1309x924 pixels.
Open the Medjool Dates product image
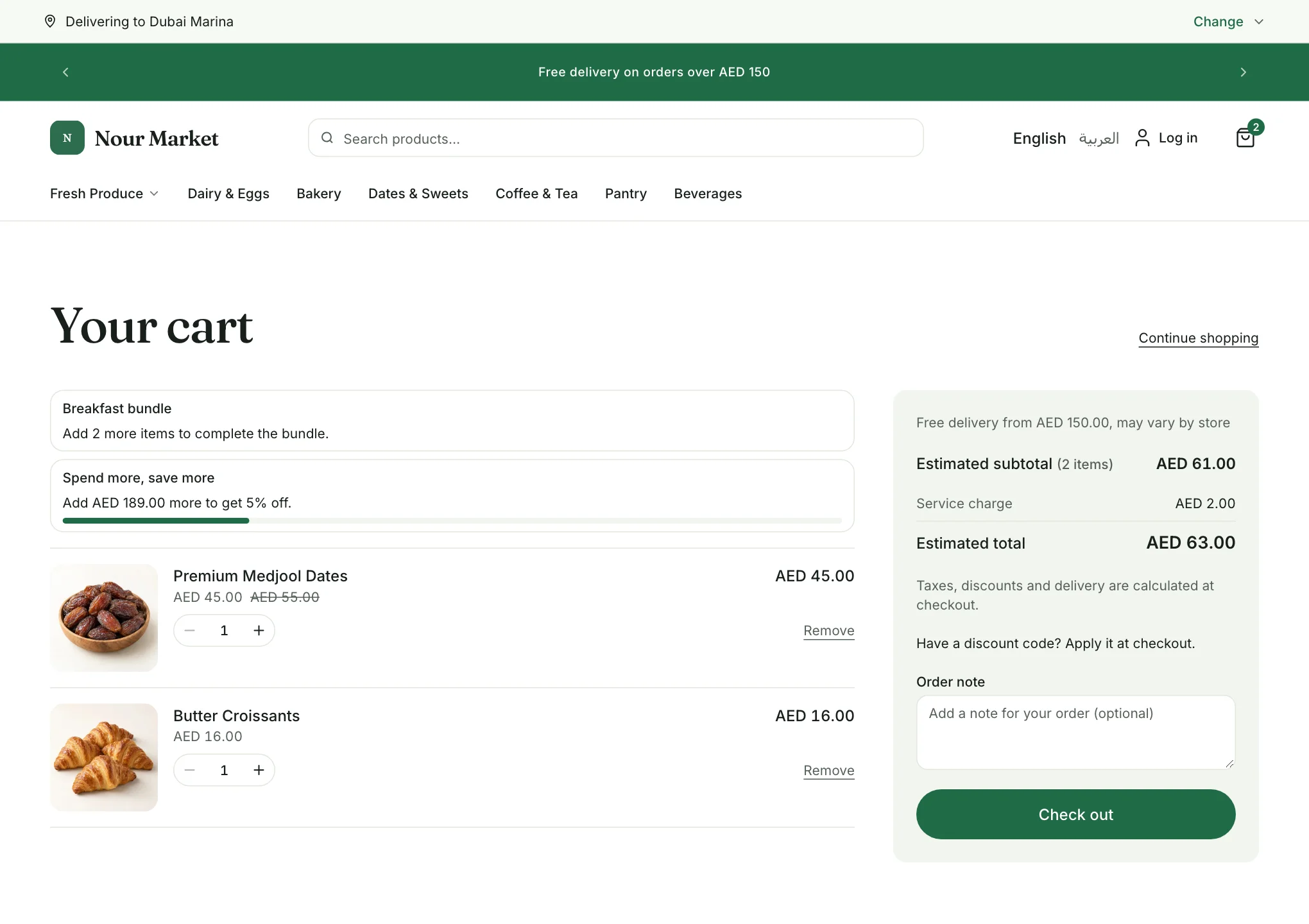tap(104, 618)
